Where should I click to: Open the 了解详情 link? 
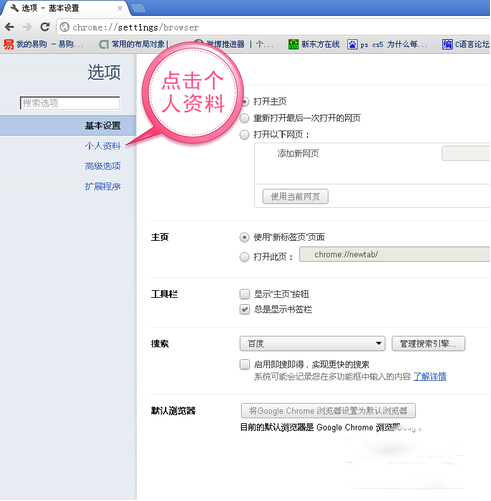[430, 377]
